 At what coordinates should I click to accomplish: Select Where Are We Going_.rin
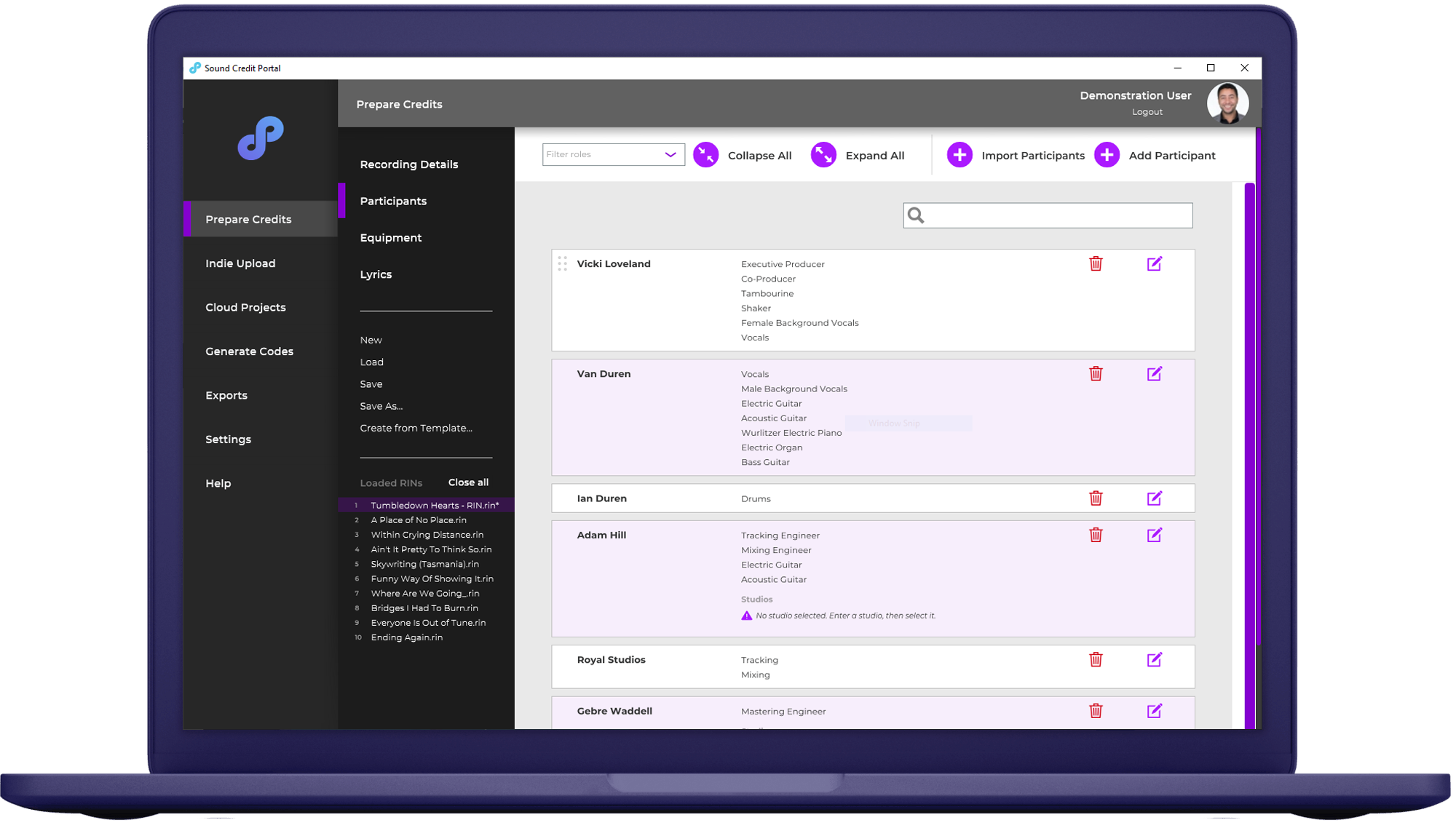click(x=427, y=594)
